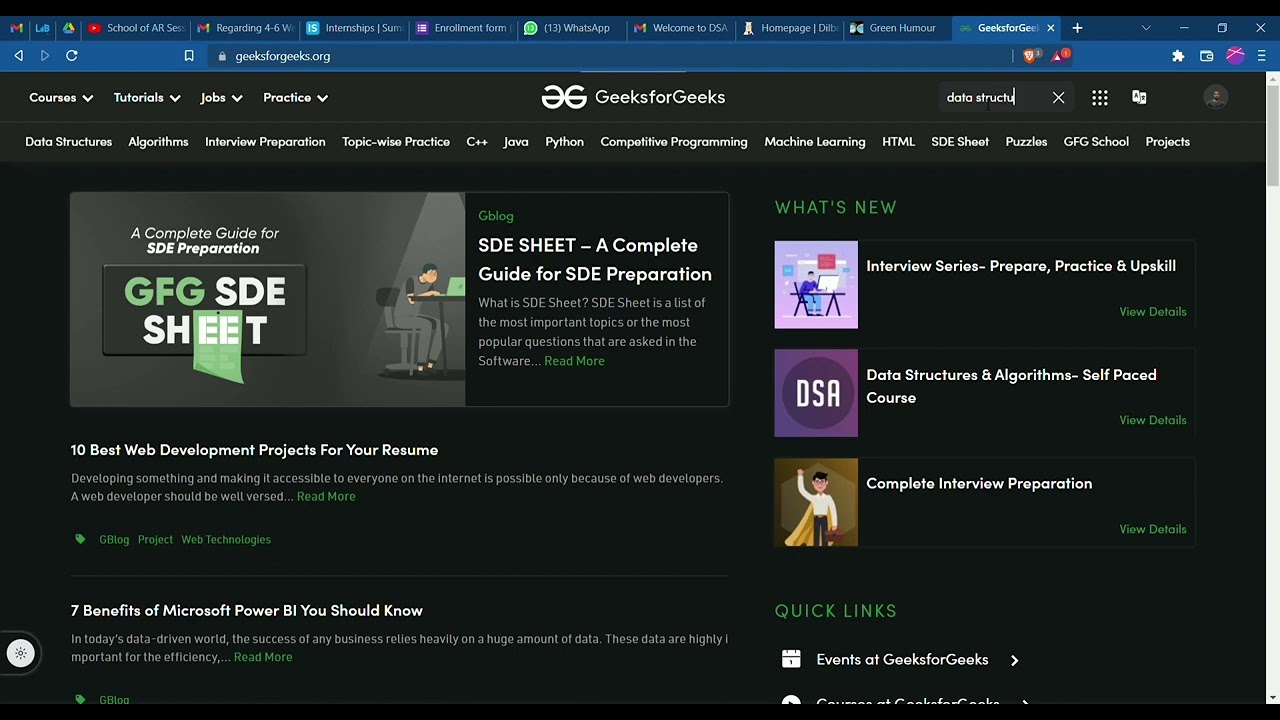The image size is (1280, 720).
Task: Open the Interview Series thumbnail
Action: pyautogui.click(x=816, y=284)
